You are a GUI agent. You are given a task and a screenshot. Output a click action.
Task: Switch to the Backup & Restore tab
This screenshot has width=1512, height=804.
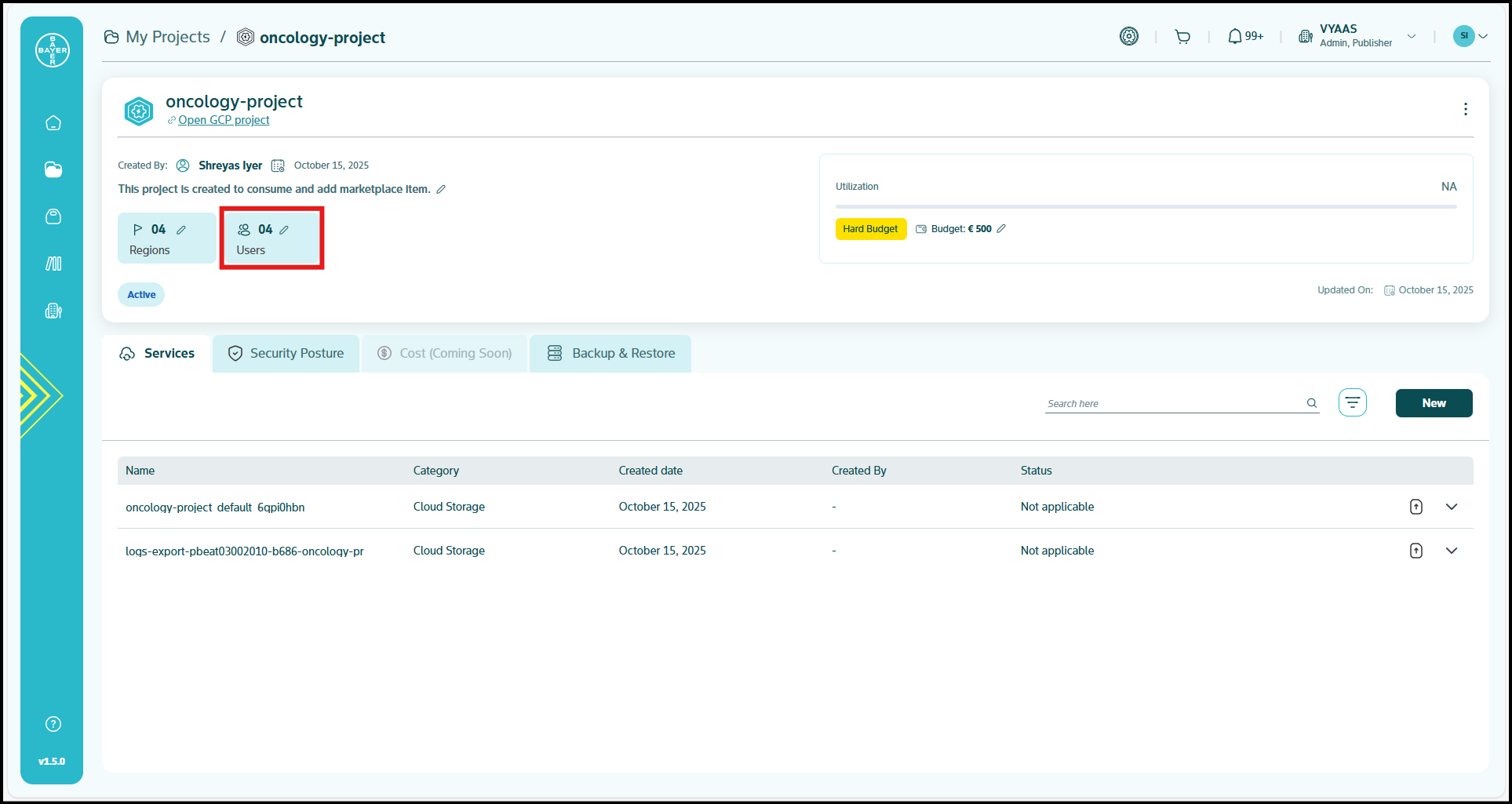point(610,354)
